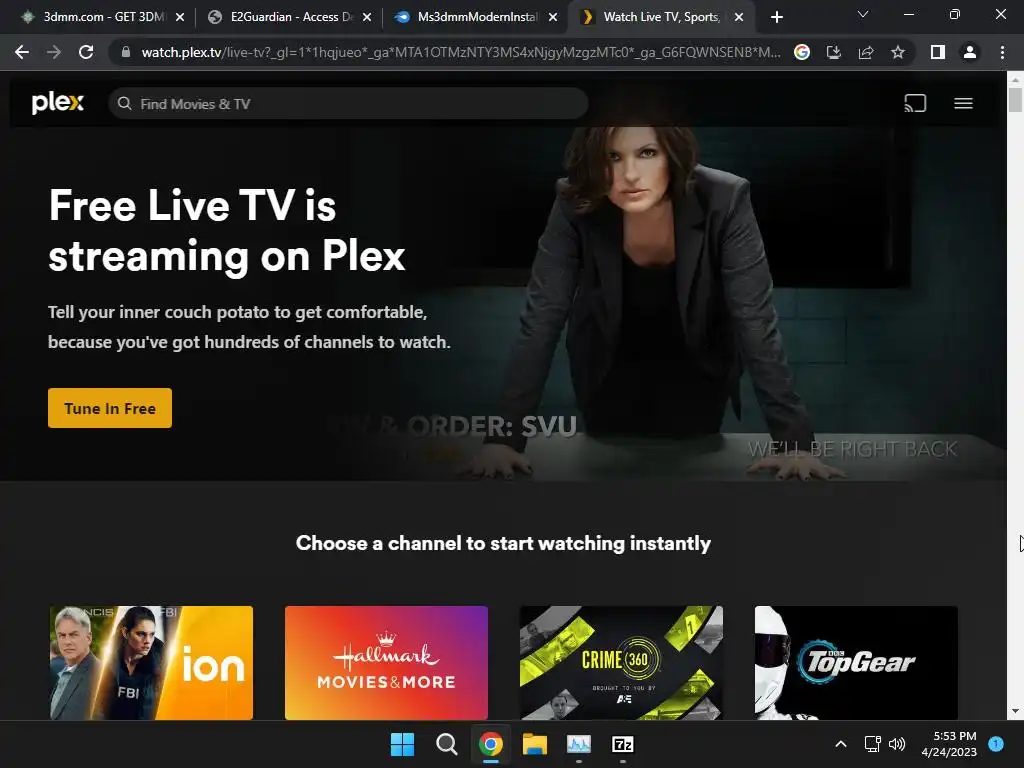Open the volume tray icon
This screenshot has height=768, width=1024.
click(897, 744)
